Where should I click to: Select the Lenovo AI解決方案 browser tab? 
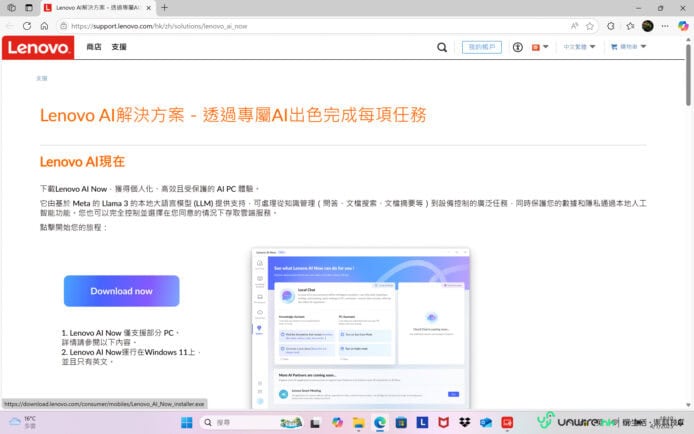tap(97, 8)
